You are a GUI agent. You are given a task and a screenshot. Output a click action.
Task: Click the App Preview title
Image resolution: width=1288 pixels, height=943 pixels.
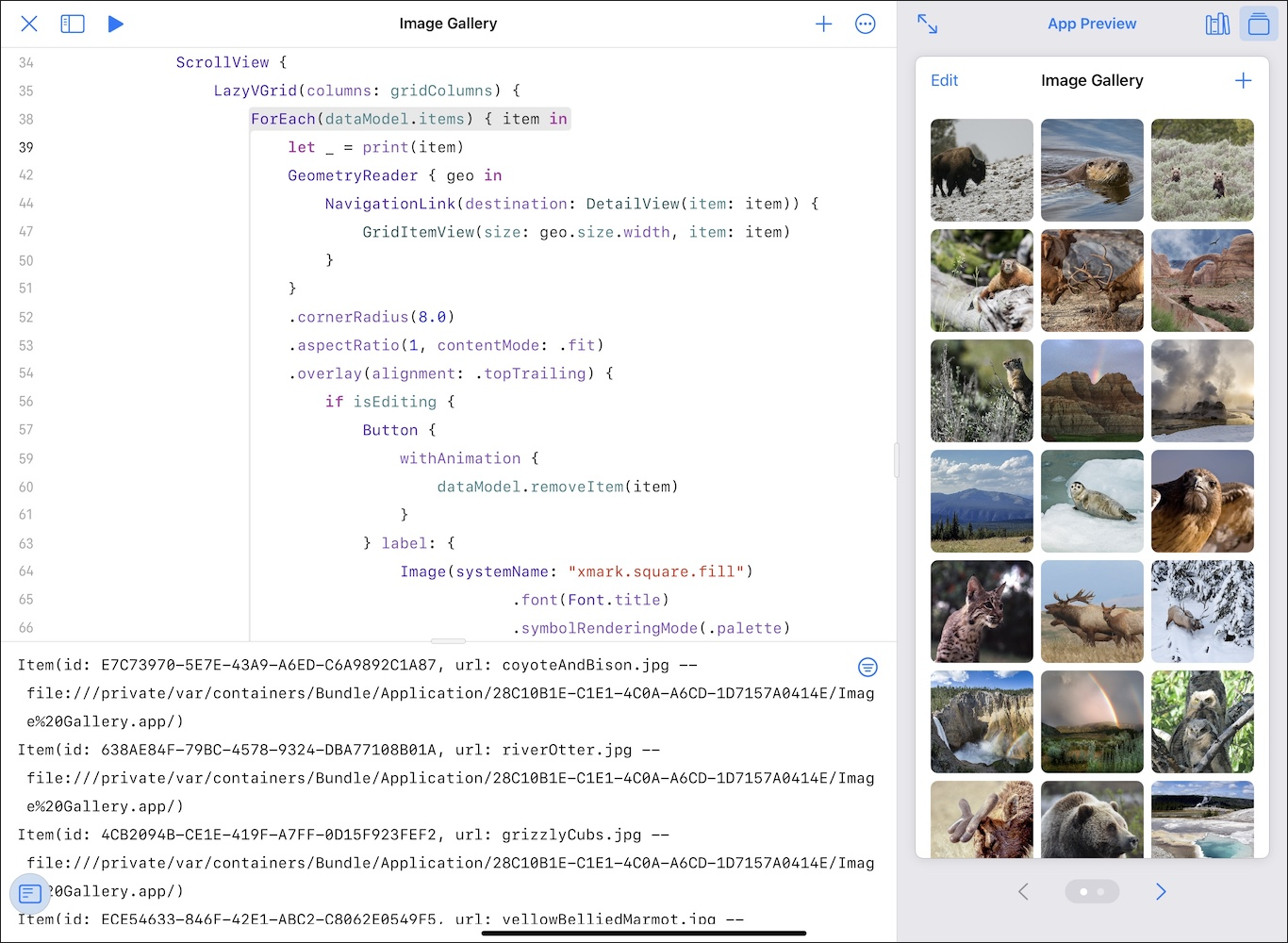[x=1092, y=24]
